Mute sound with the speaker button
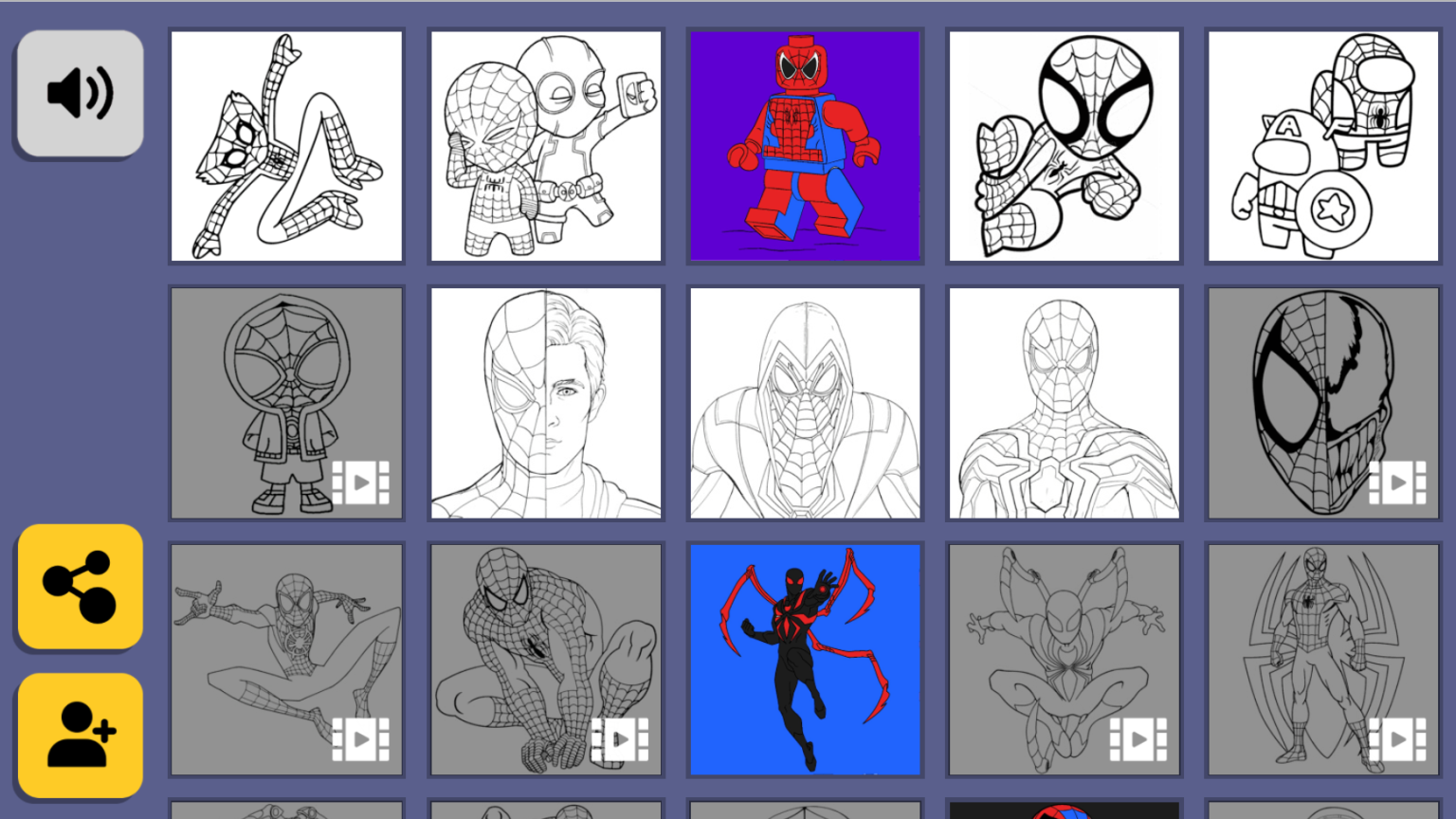Image resolution: width=1456 pixels, height=819 pixels. pos(81,93)
